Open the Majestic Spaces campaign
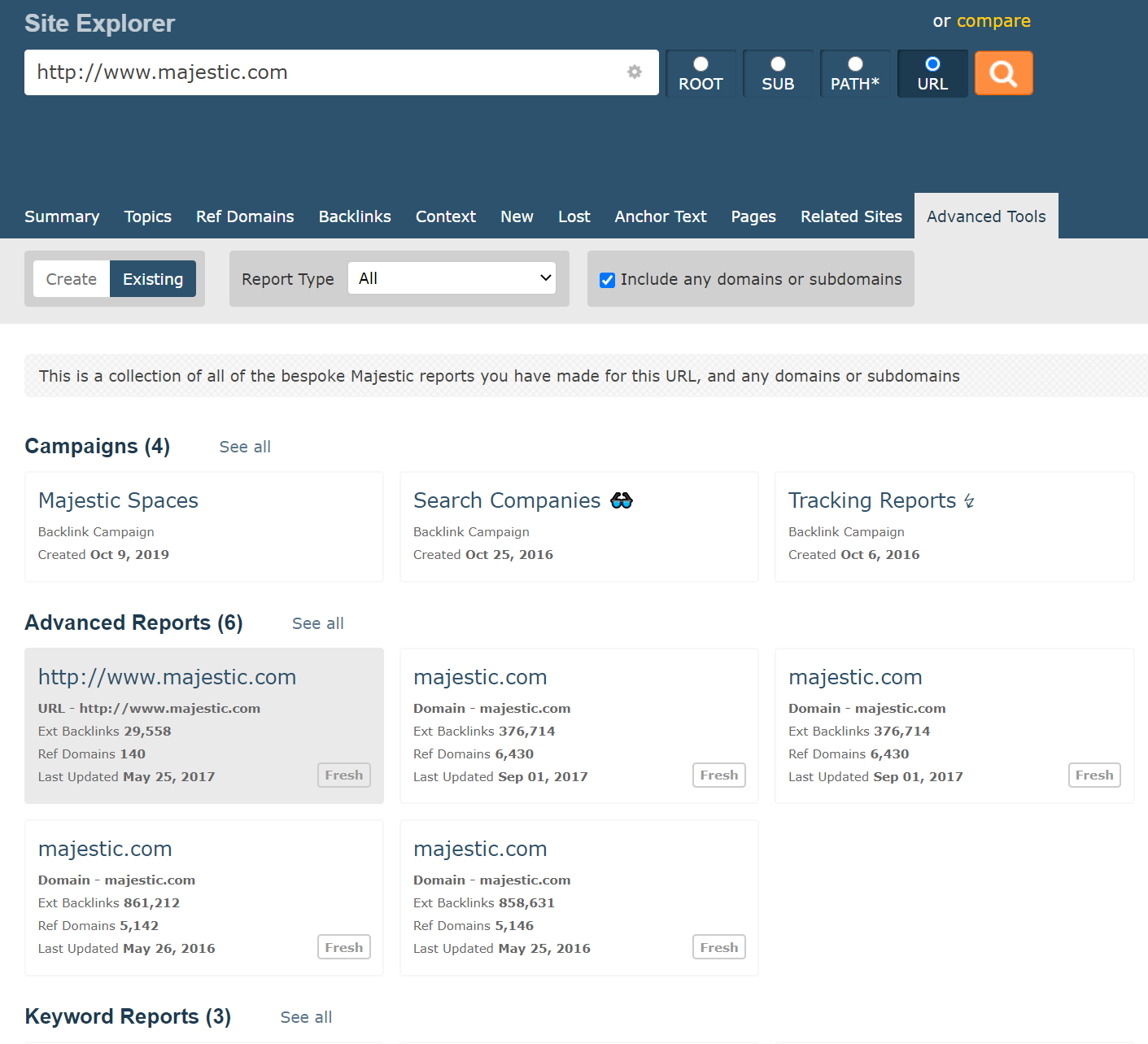The height and width of the screenshot is (1044, 1148). (x=118, y=500)
